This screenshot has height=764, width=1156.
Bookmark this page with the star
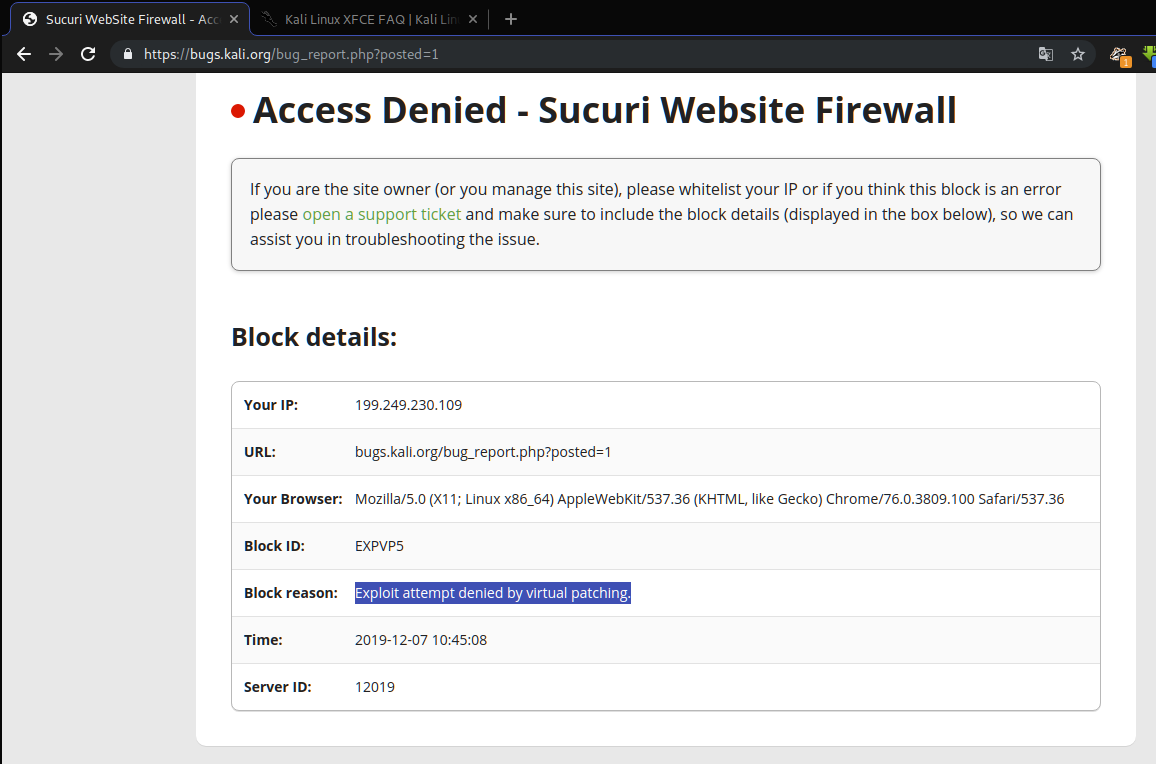click(1078, 54)
